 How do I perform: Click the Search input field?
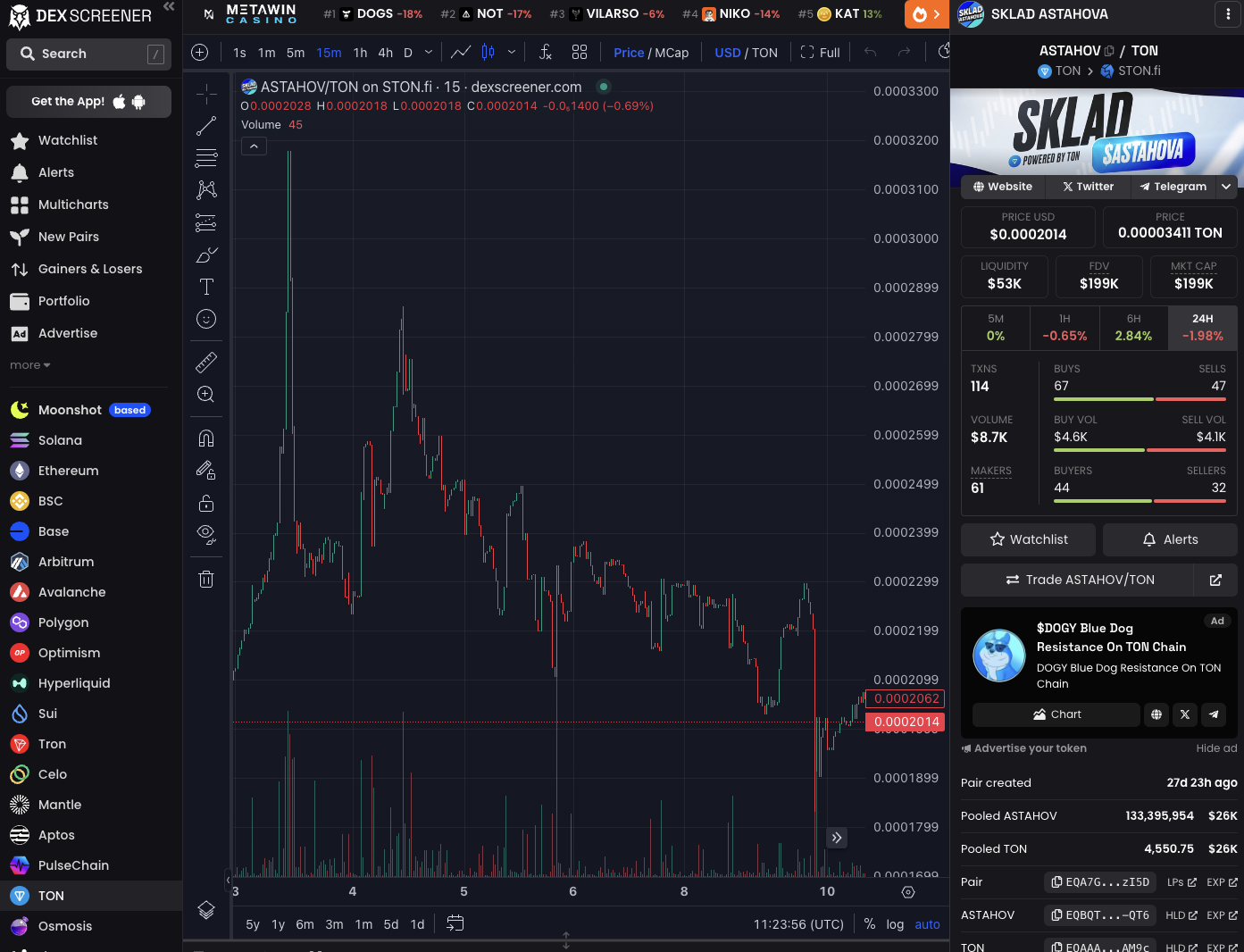[88, 54]
